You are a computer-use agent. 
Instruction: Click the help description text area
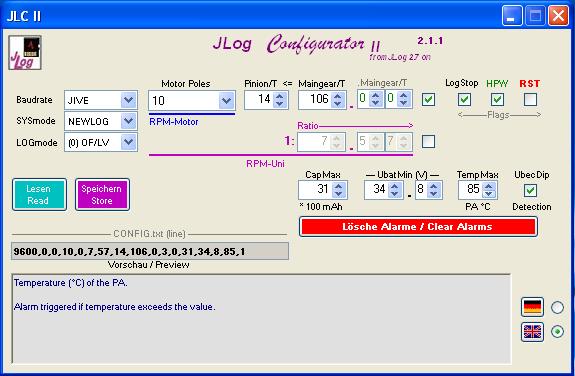pos(261,318)
